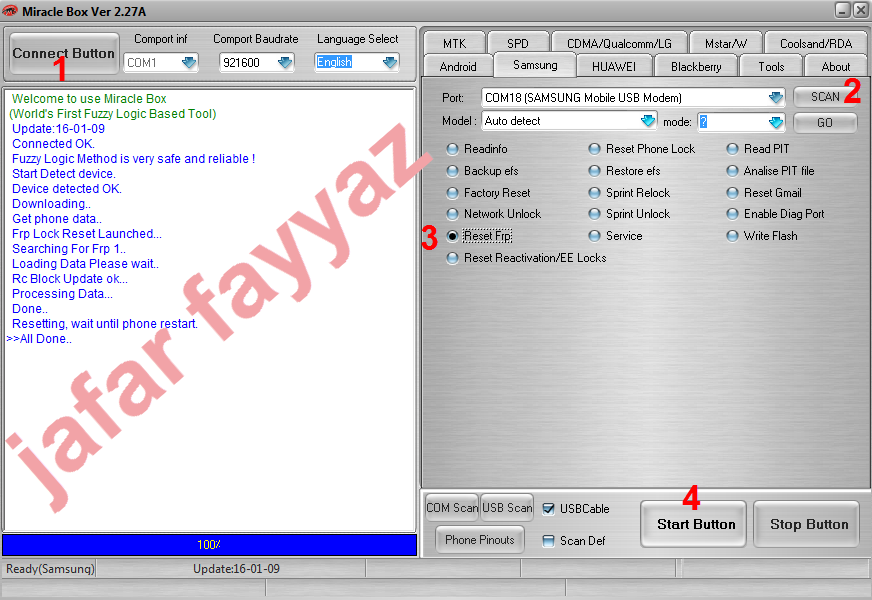Click the COM Scan button
The height and width of the screenshot is (600, 872).
click(452, 508)
